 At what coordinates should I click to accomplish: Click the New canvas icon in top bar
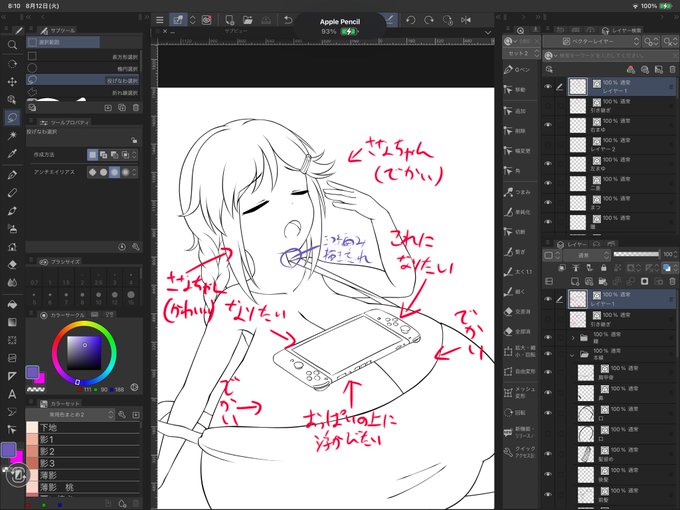click(x=229, y=20)
